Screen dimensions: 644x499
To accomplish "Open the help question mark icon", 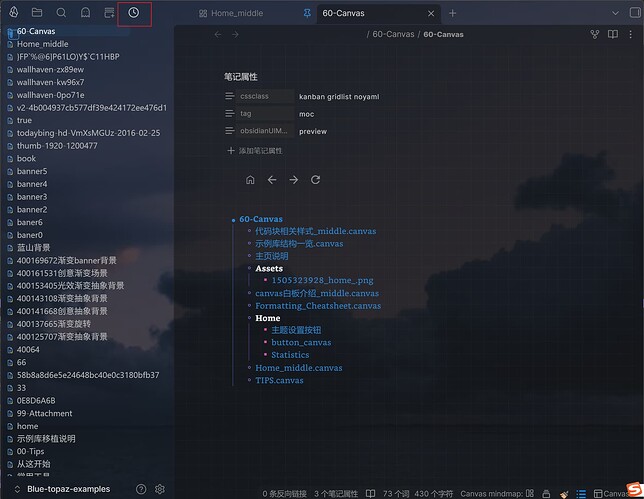I will click(x=141, y=489).
